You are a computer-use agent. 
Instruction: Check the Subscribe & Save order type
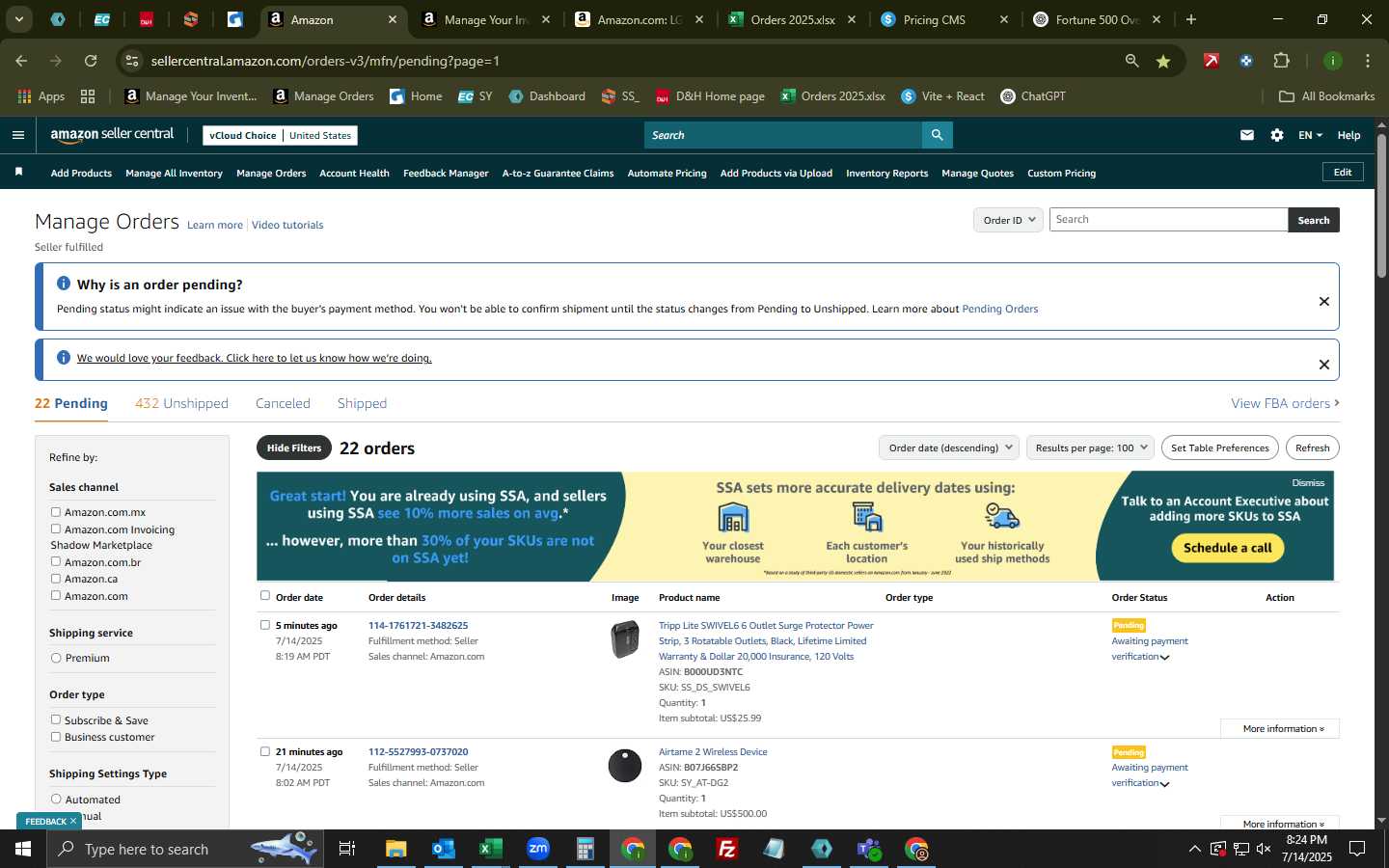pyautogui.click(x=56, y=719)
